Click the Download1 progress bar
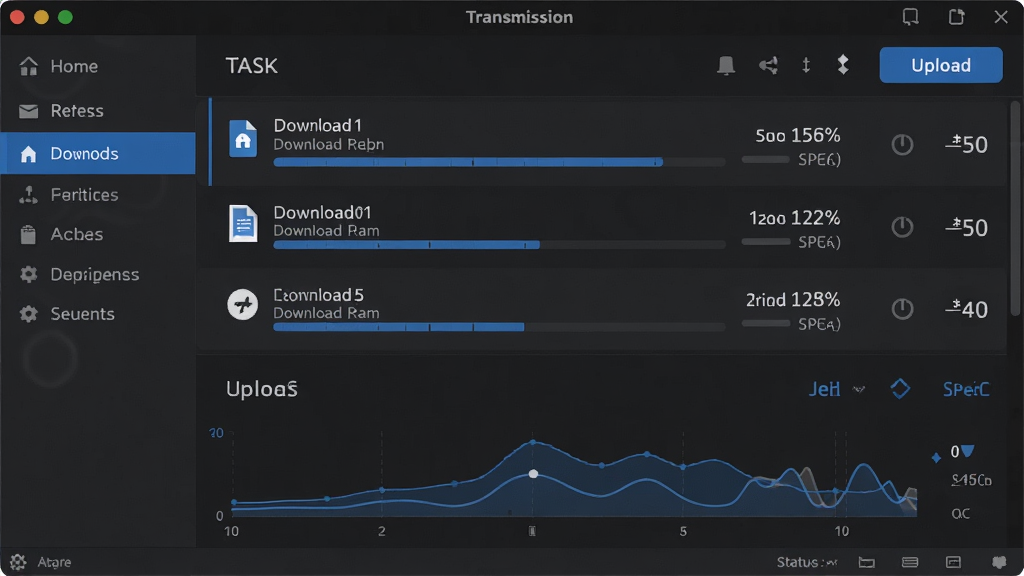Image resolution: width=1024 pixels, height=576 pixels. click(x=499, y=162)
